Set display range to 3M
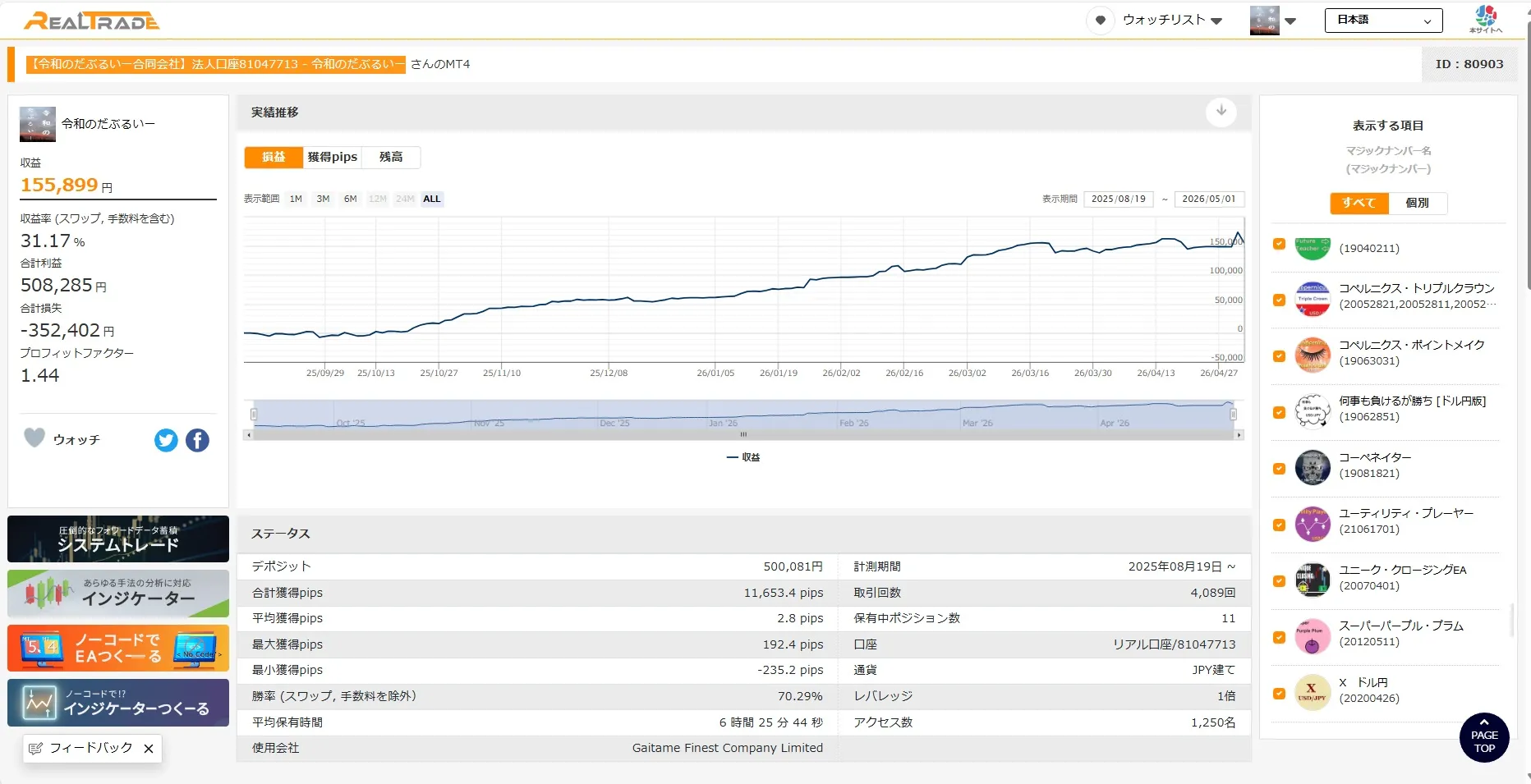Viewport: 1531px width, 784px height. coord(323,199)
